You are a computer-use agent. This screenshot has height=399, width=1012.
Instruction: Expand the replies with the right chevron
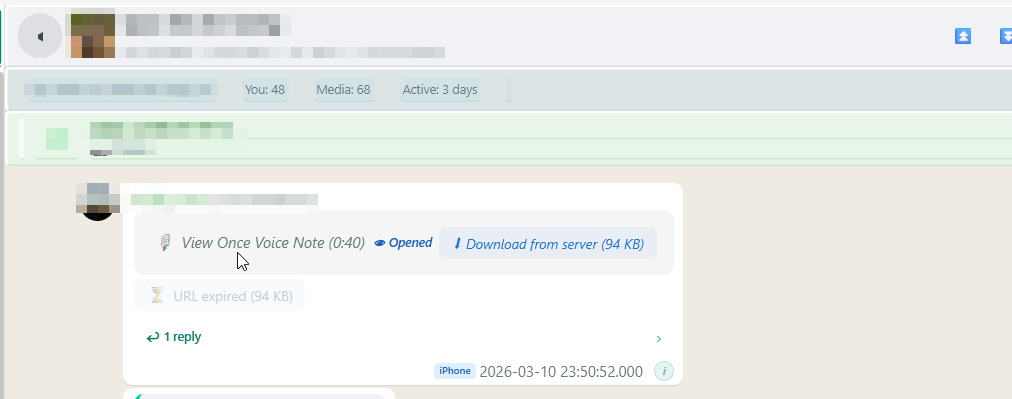(x=658, y=338)
